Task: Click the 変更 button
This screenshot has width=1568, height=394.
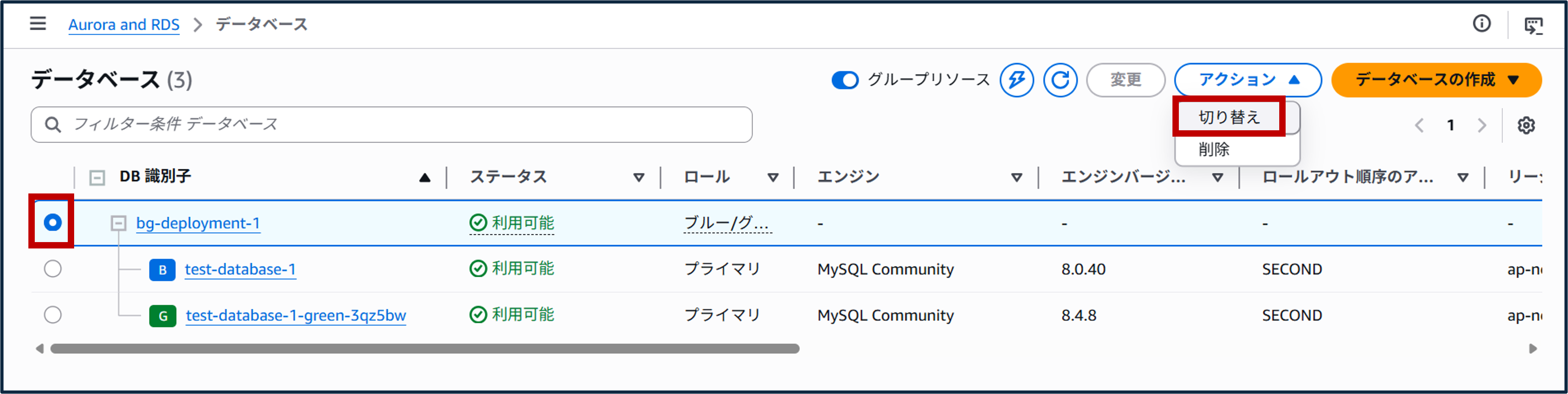Action: point(1126,80)
